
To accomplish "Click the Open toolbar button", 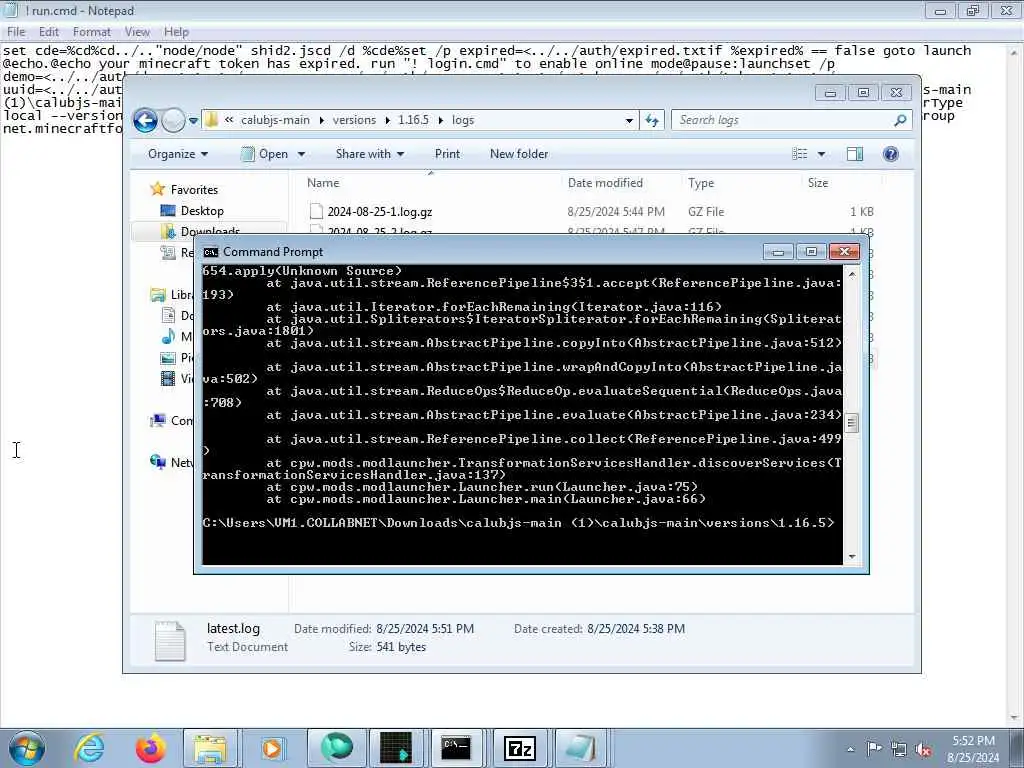I will [x=265, y=154].
